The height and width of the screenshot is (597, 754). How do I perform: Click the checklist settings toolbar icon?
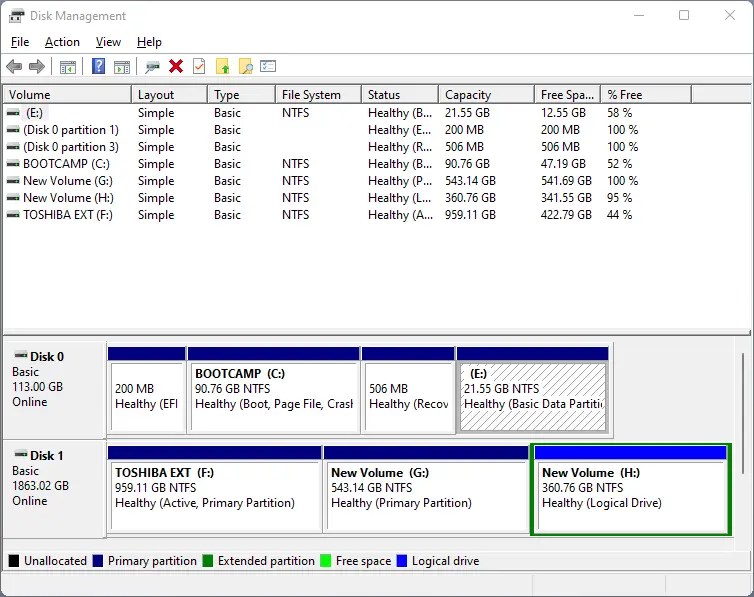click(268, 66)
